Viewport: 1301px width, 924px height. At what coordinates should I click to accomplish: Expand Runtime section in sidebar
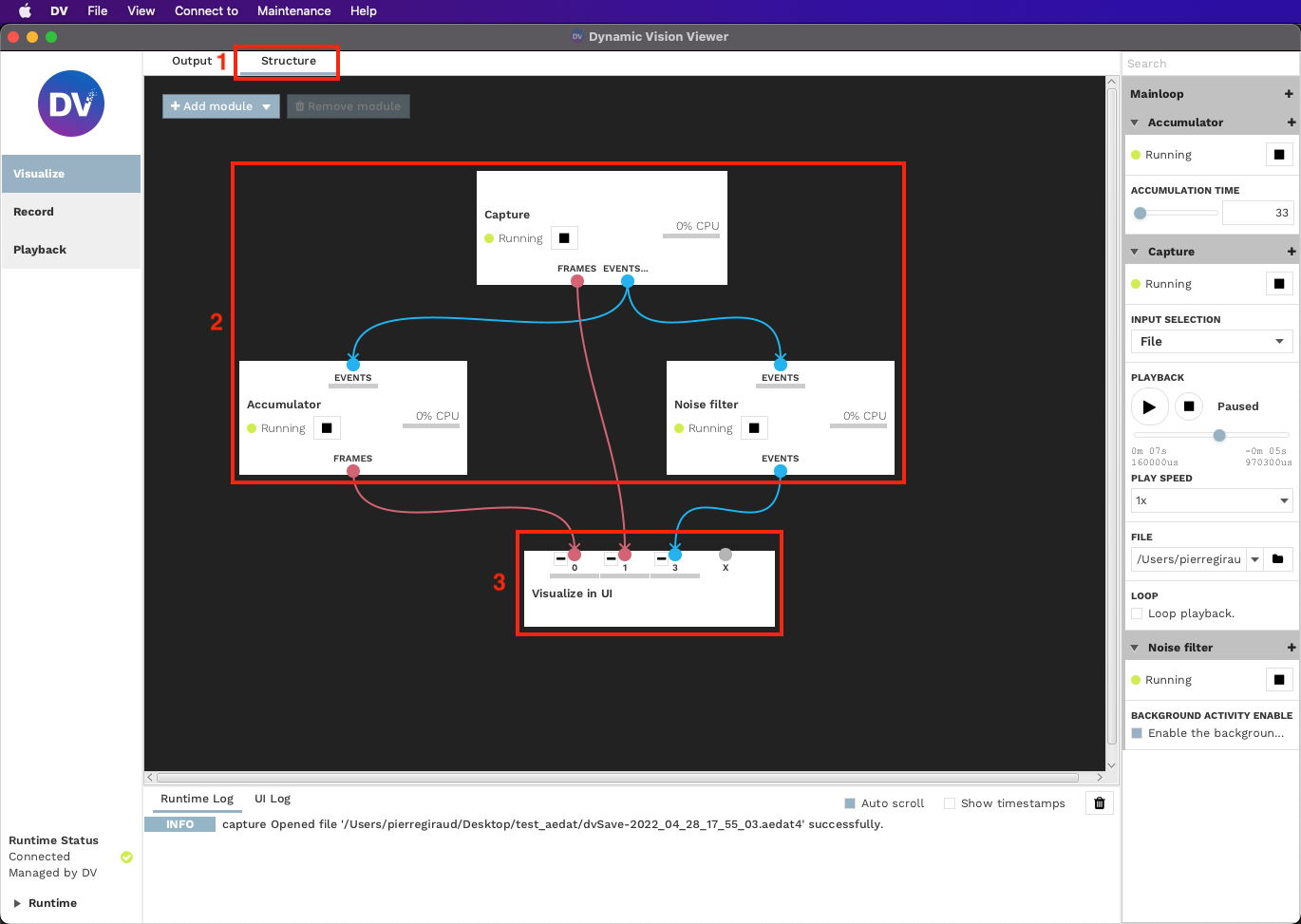17,903
